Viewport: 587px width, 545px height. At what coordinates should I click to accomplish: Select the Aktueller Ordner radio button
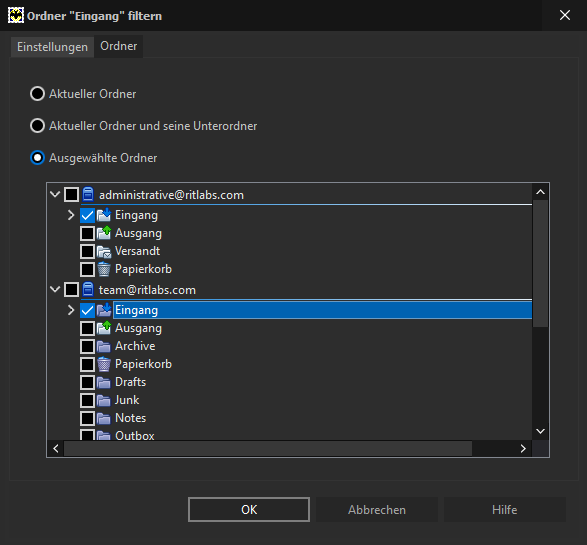pyautogui.click(x=37, y=94)
